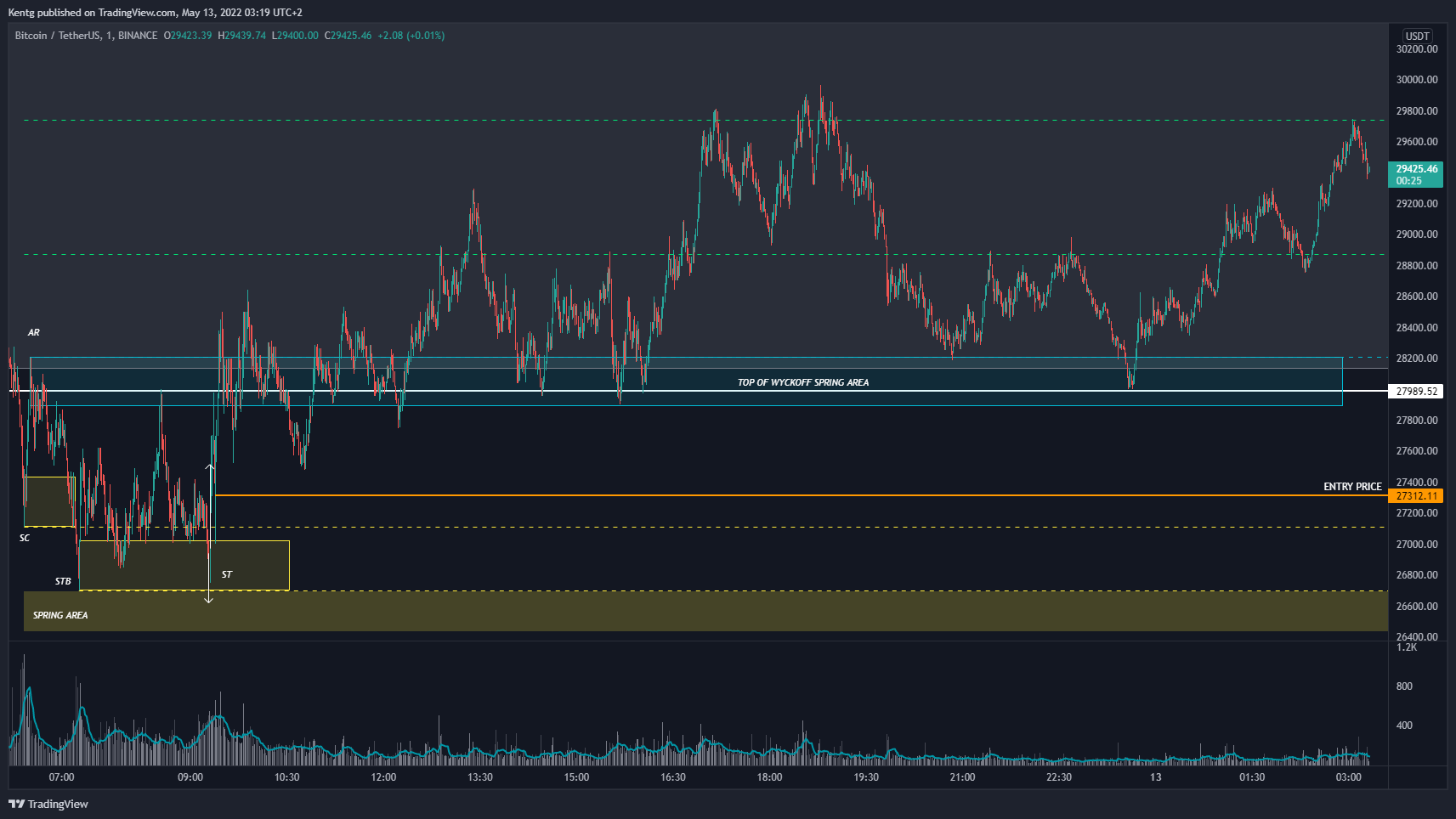
Task: Click the SC annotation label
Action: [25, 538]
